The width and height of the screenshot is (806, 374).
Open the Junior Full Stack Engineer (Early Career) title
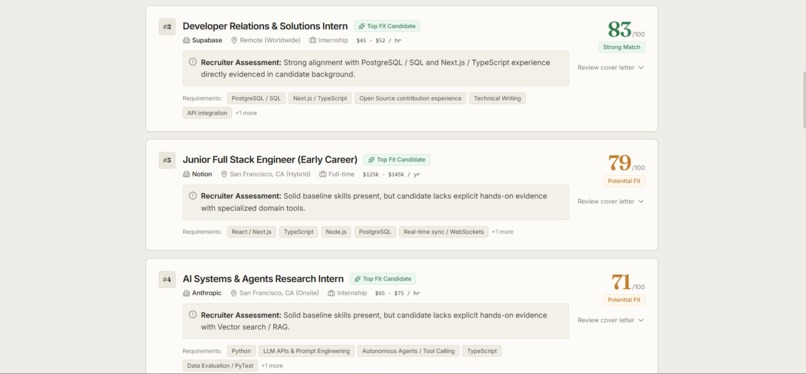point(270,160)
